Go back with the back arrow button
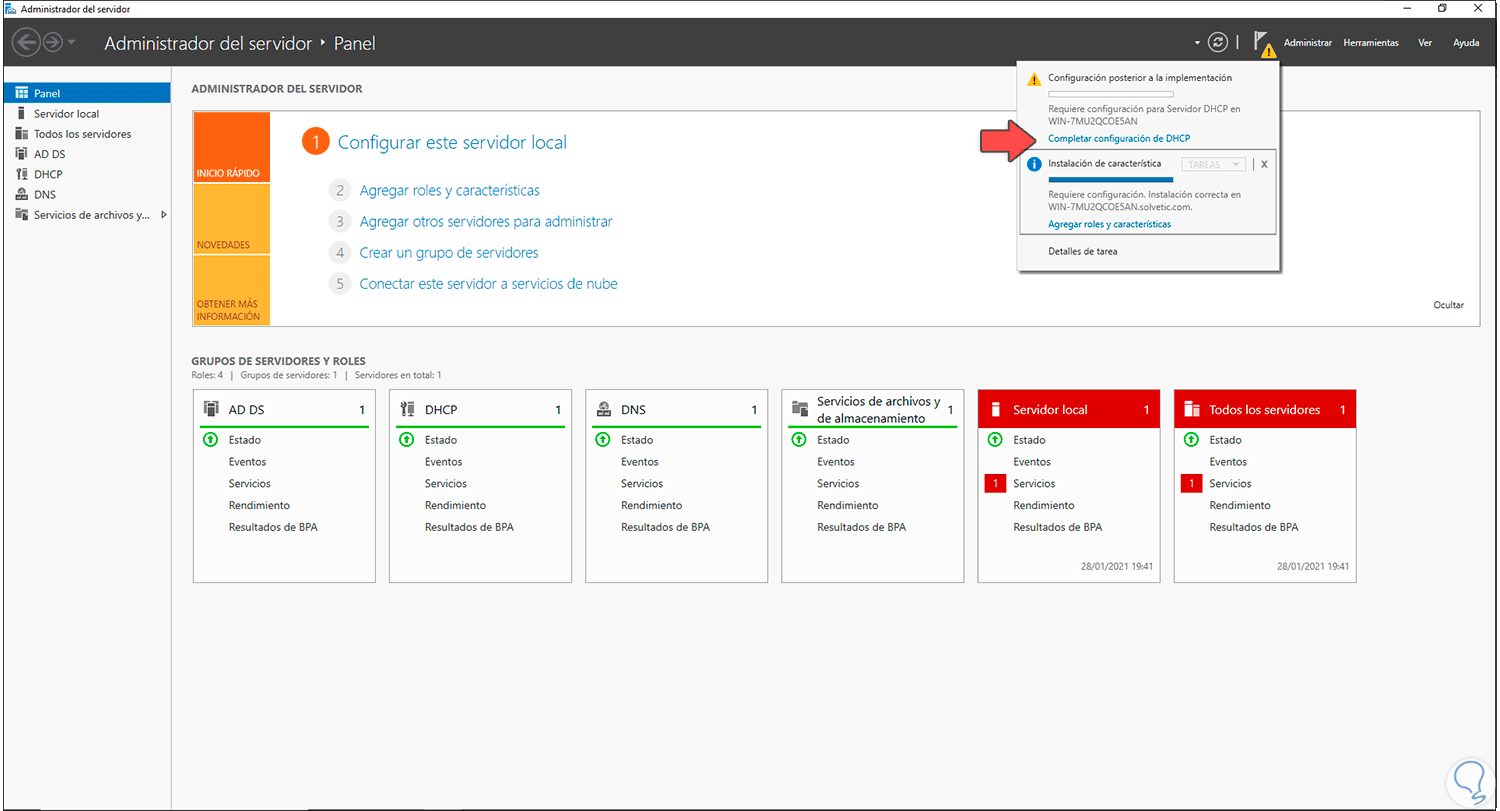1500x811 pixels. click(x=26, y=42)
